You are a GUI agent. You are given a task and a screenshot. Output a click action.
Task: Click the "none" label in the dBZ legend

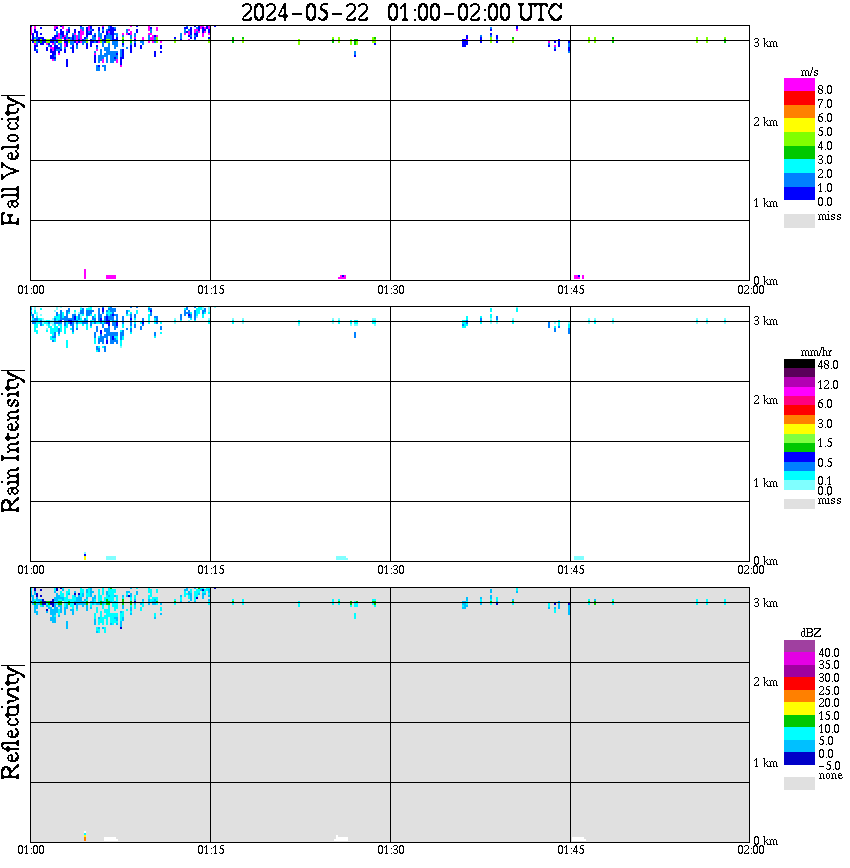(830, 776)
